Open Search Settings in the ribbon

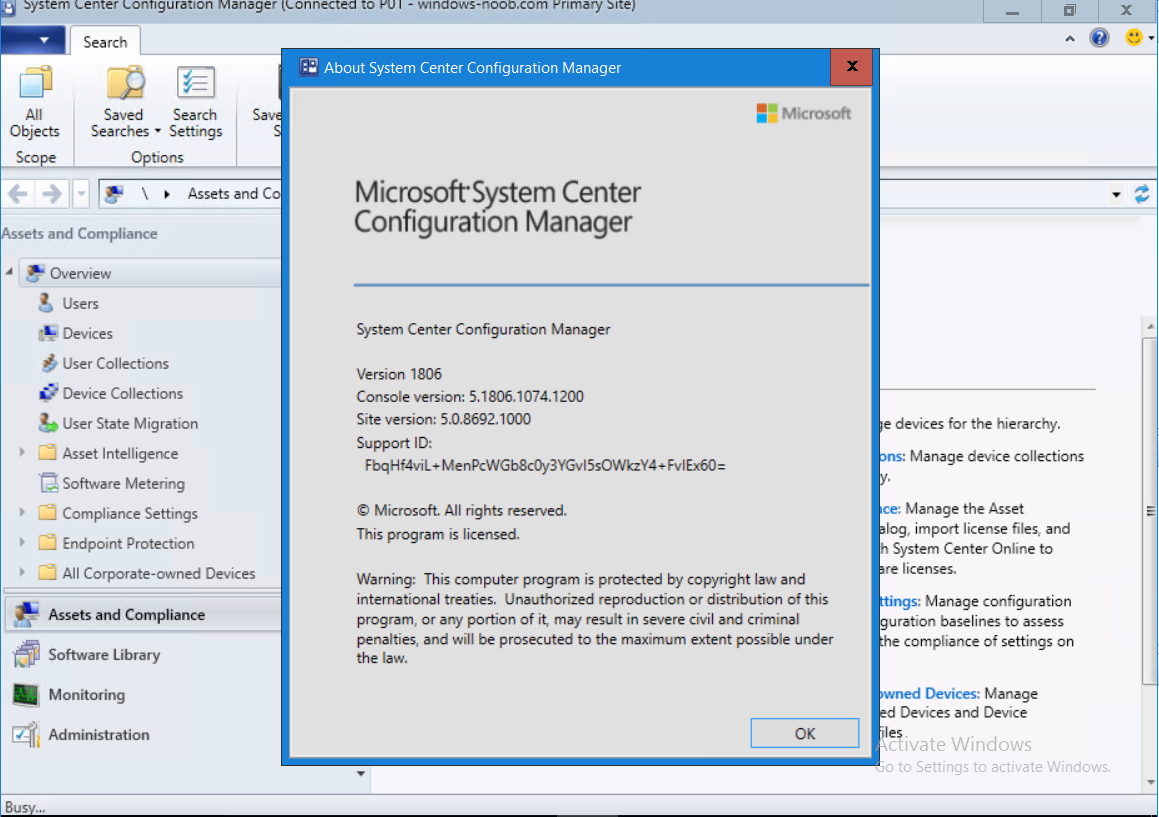(195, 103)
